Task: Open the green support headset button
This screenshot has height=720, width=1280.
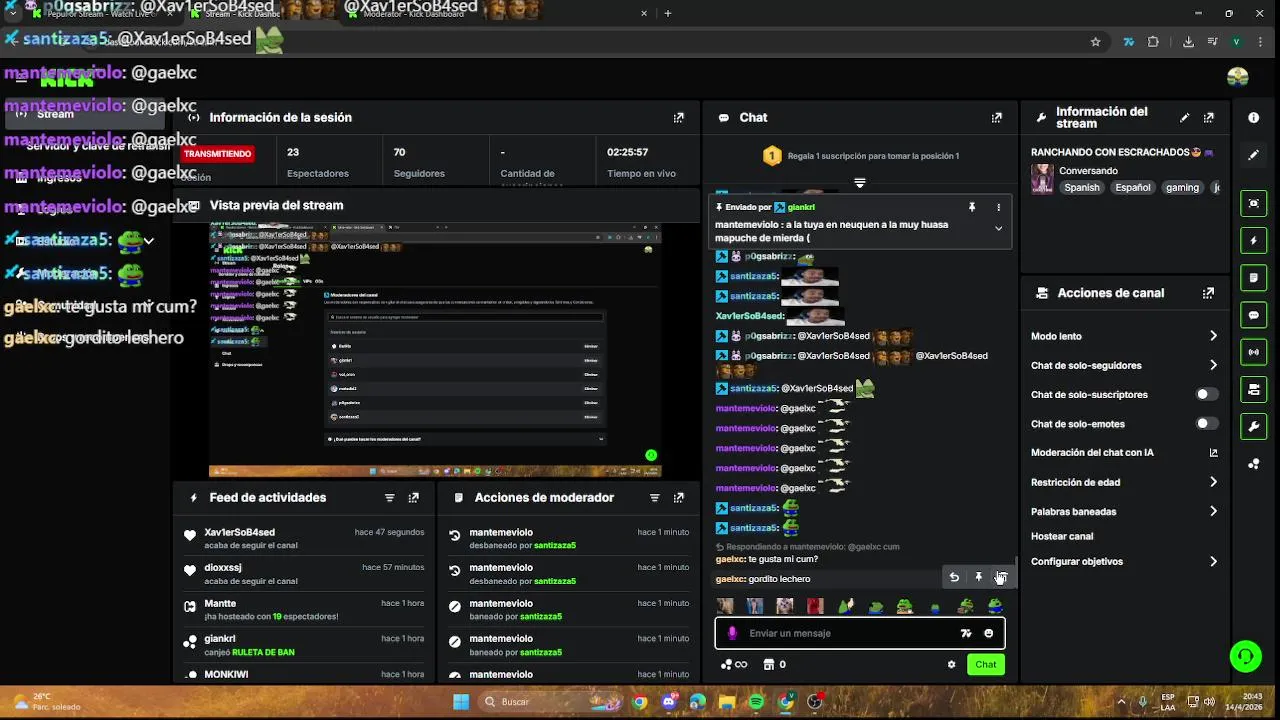Action: [x=1245, y=656]
